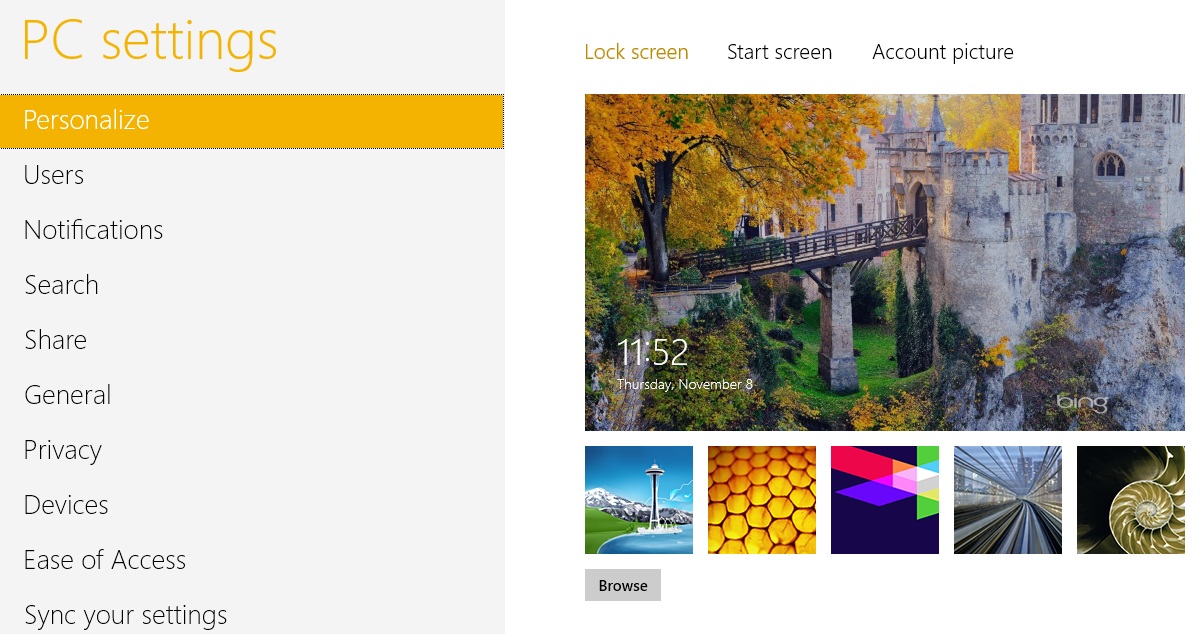1200x634 pixels.
Task: Open the Share settings section
Action: [x=55, y=339]
